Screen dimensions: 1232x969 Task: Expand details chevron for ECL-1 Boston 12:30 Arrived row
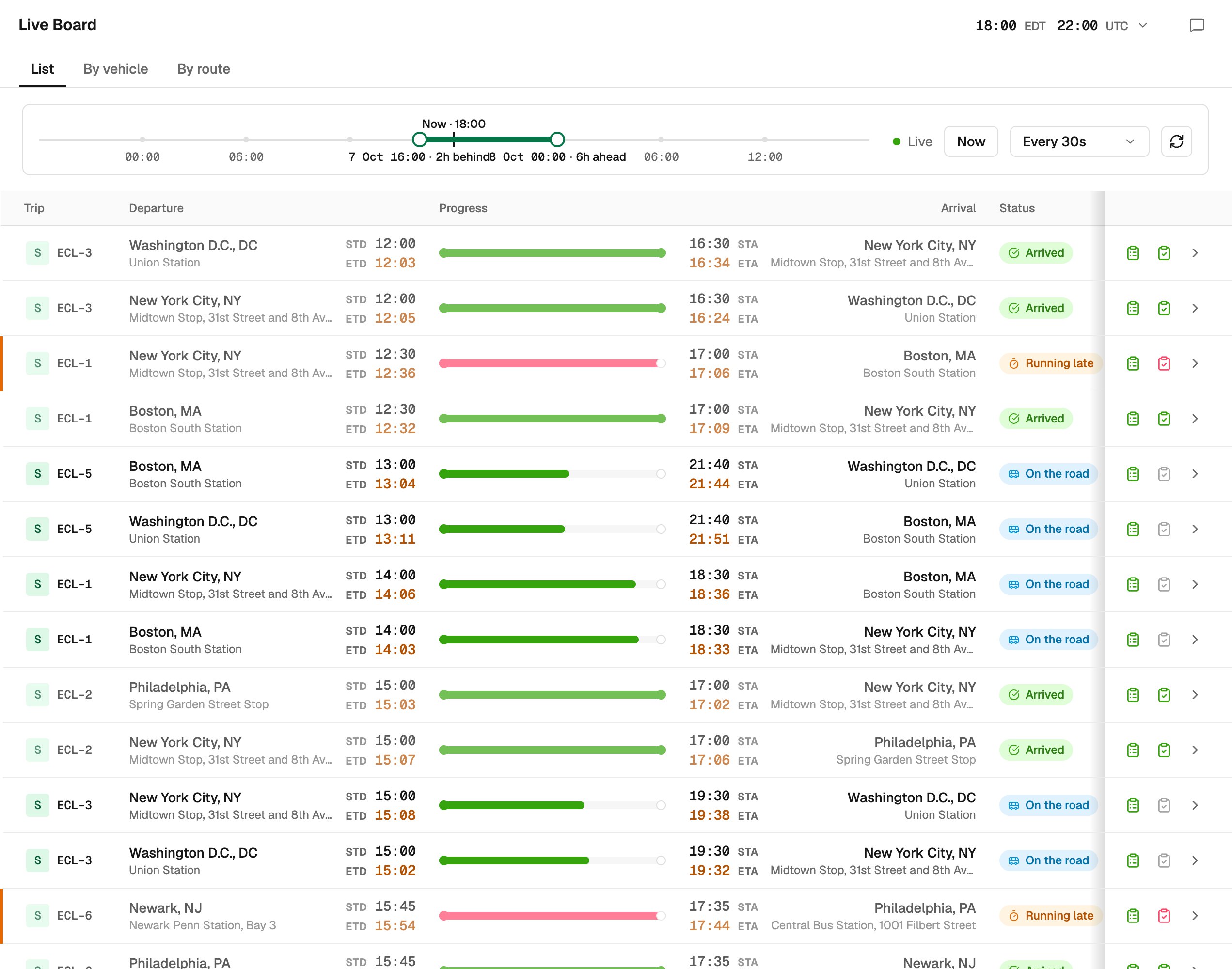click(x=1195, y=419)
